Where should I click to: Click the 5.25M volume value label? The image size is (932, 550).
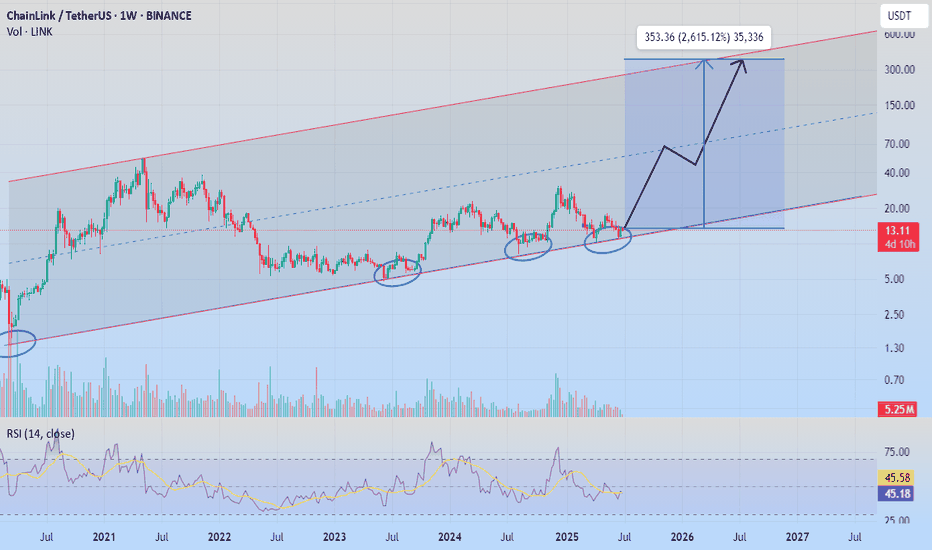coord(898,409)
